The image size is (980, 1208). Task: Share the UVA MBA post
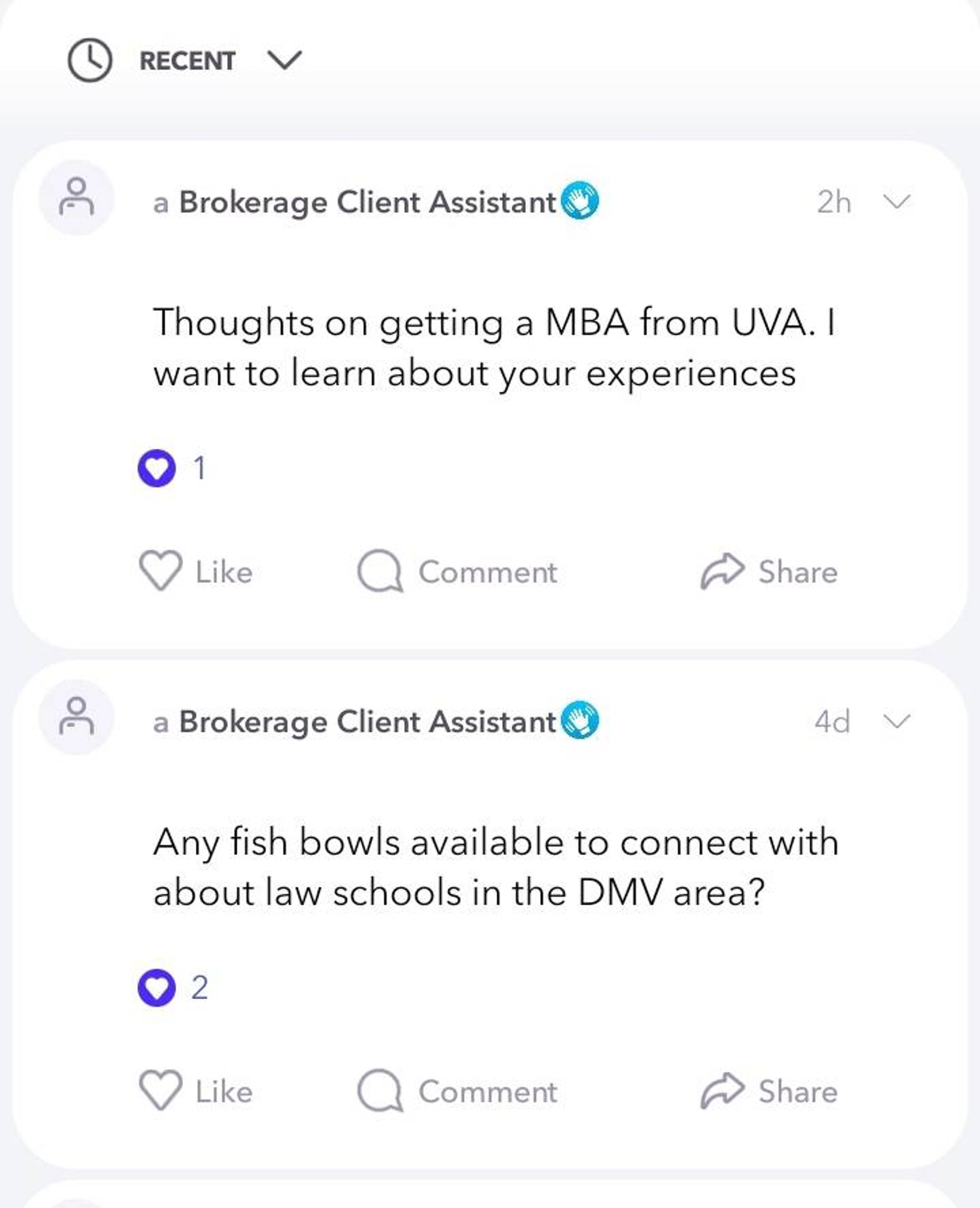(769, 571)
